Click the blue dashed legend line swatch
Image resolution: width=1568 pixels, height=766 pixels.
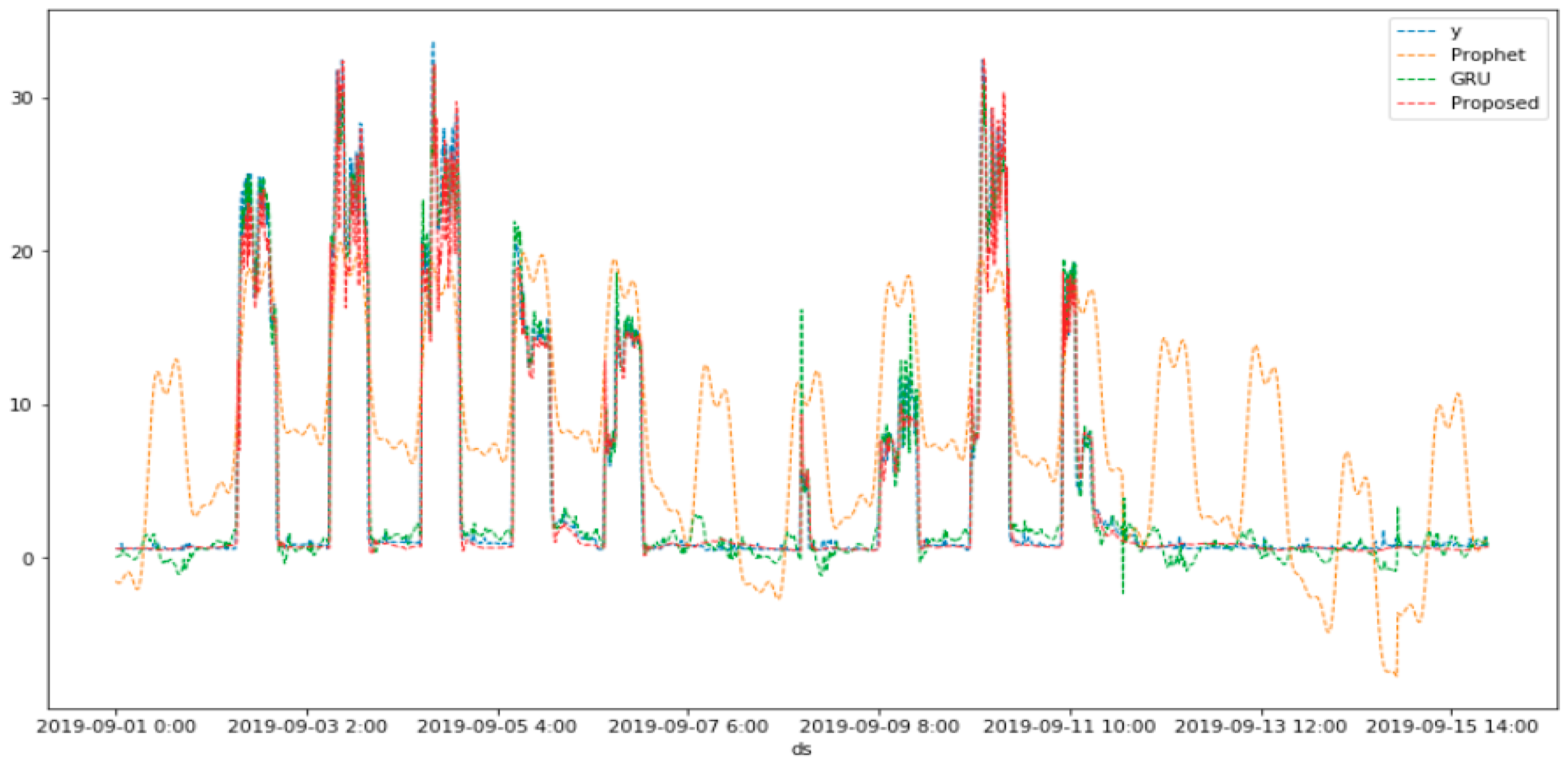point(1416,30)
